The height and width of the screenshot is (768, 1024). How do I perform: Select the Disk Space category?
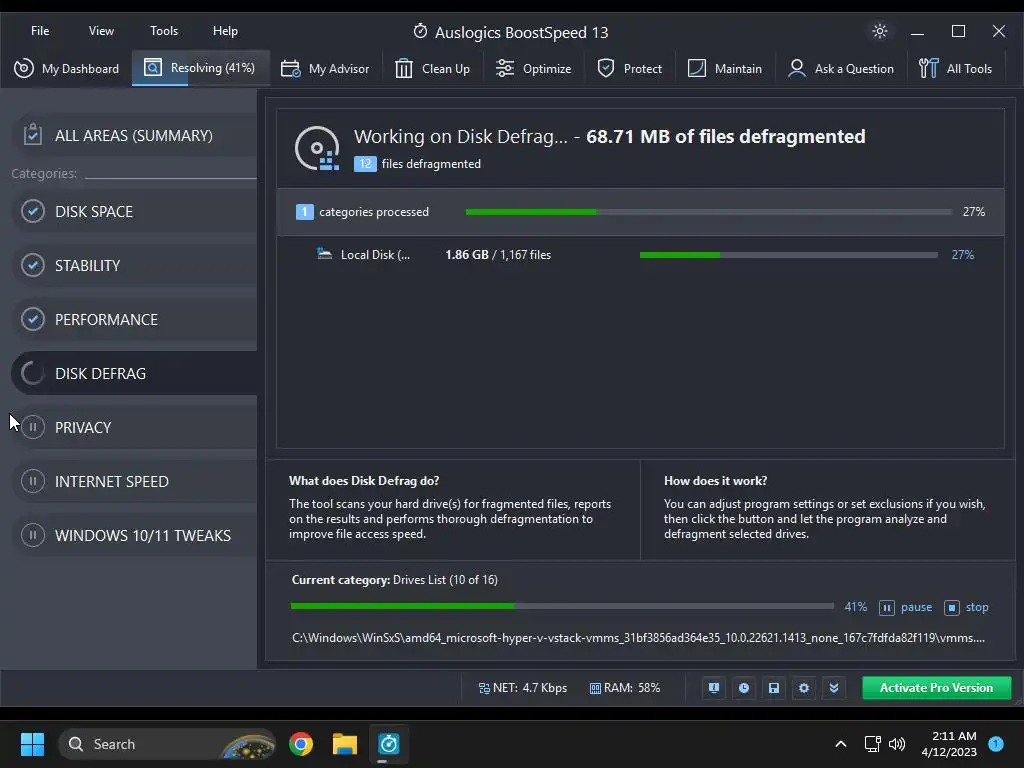(x=134, y=211)
